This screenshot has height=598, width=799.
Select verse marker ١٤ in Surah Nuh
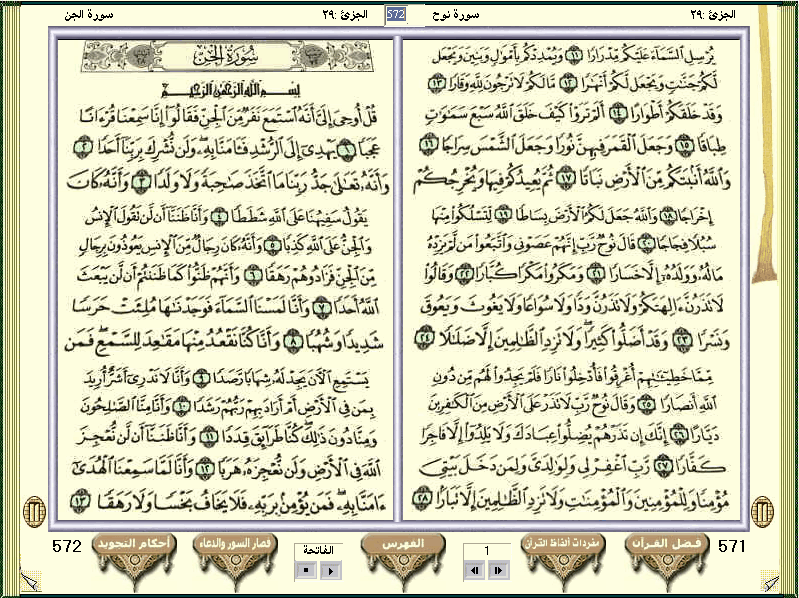618,114
